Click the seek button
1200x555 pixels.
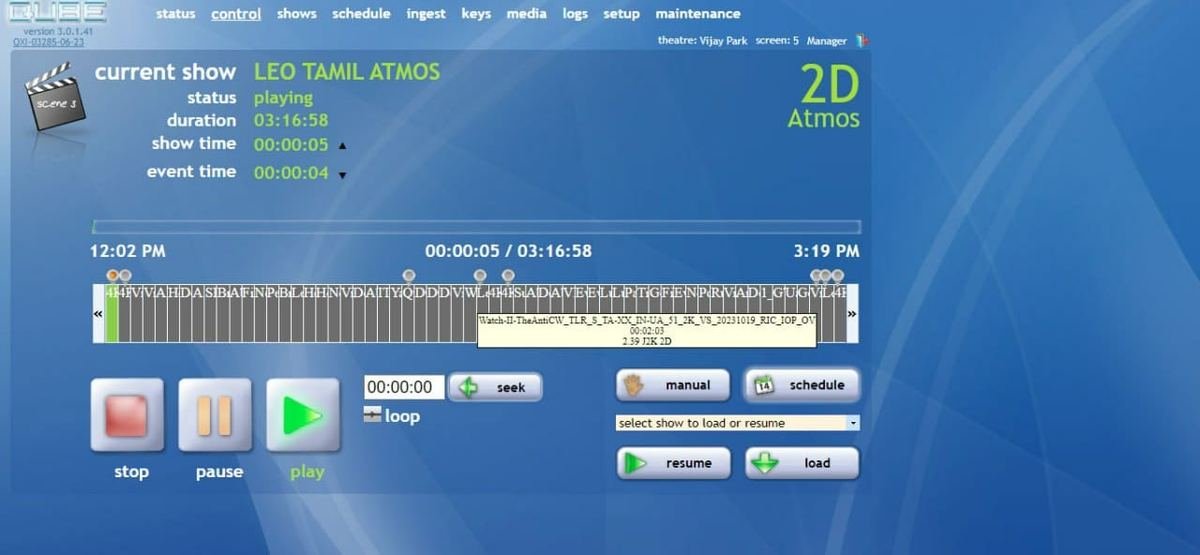[495, 387]
